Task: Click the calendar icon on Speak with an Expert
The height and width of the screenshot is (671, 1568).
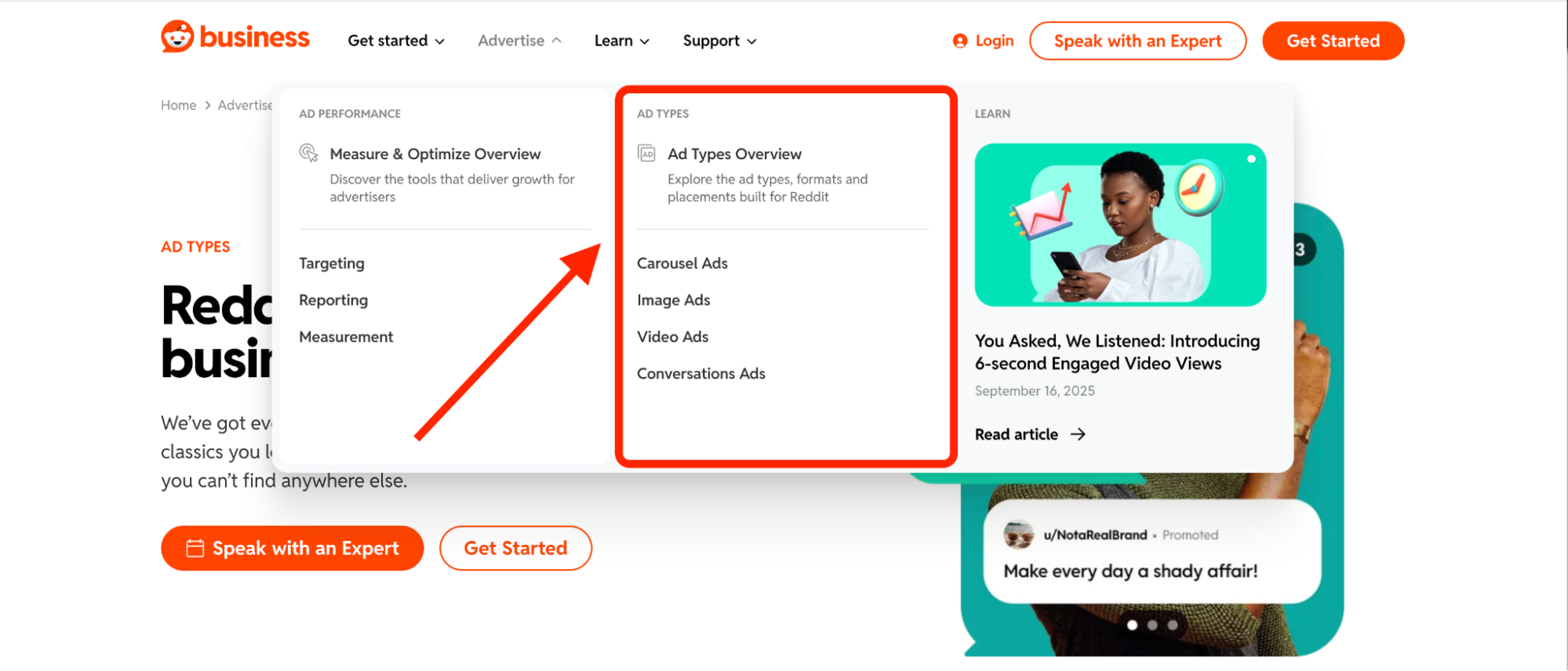Action: [x=195, y=548]
